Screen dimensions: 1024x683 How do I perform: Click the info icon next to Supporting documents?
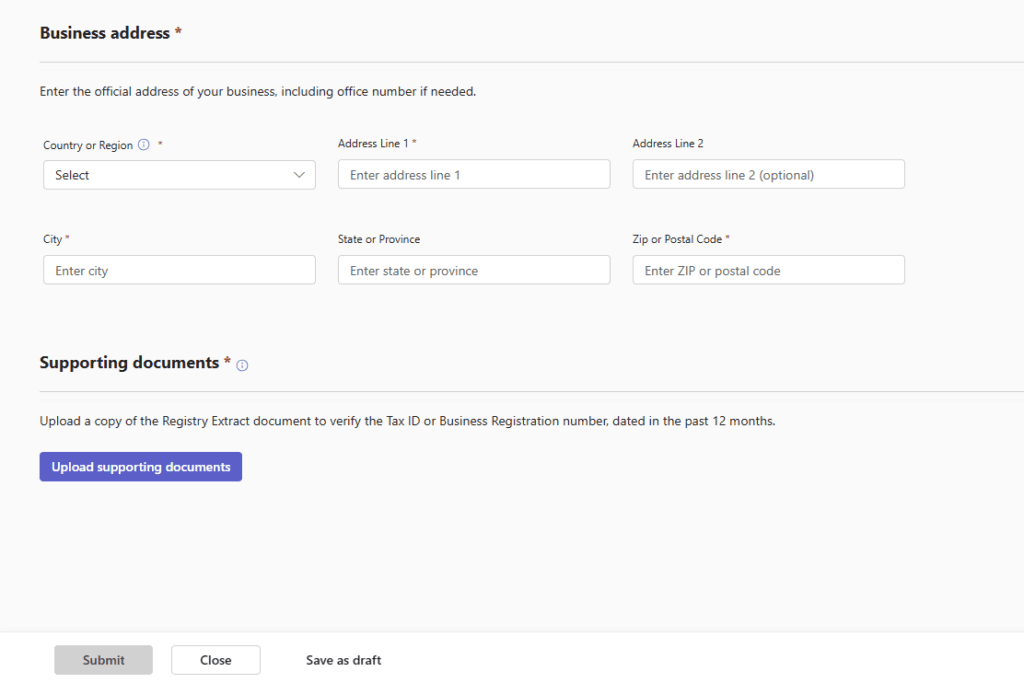tap(242, 365)
